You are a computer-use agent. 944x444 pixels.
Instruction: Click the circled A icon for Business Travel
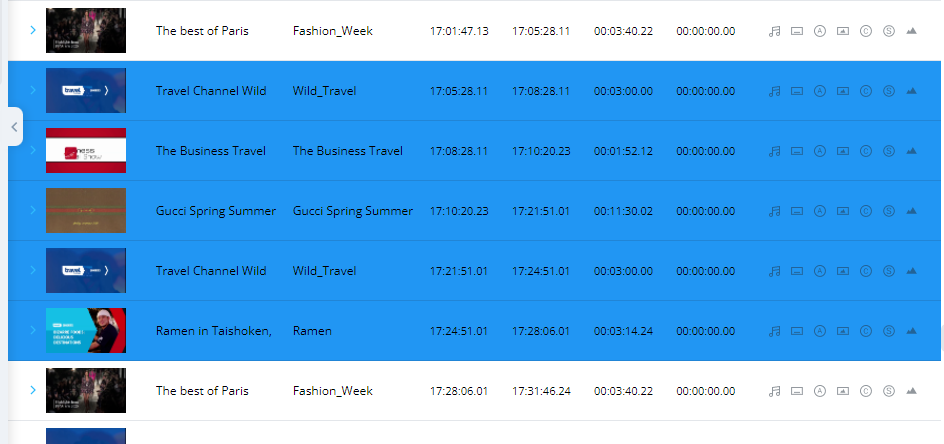(820, 151)
